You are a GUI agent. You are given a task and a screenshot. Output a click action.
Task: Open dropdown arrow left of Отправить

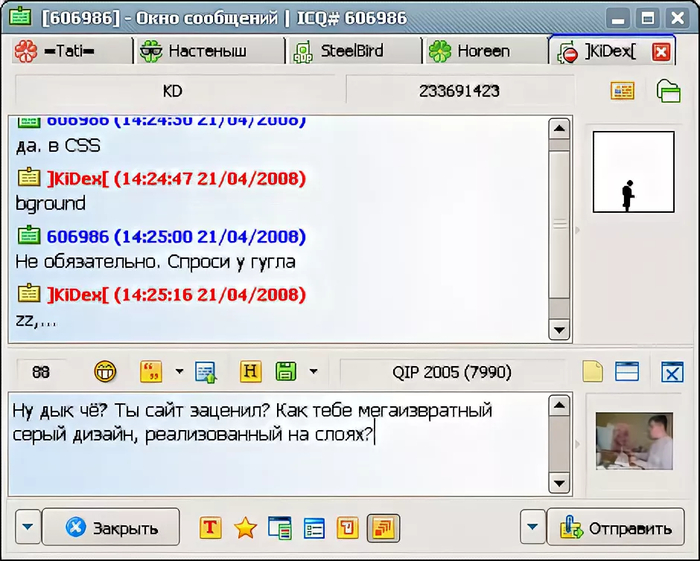coord(533,527)
